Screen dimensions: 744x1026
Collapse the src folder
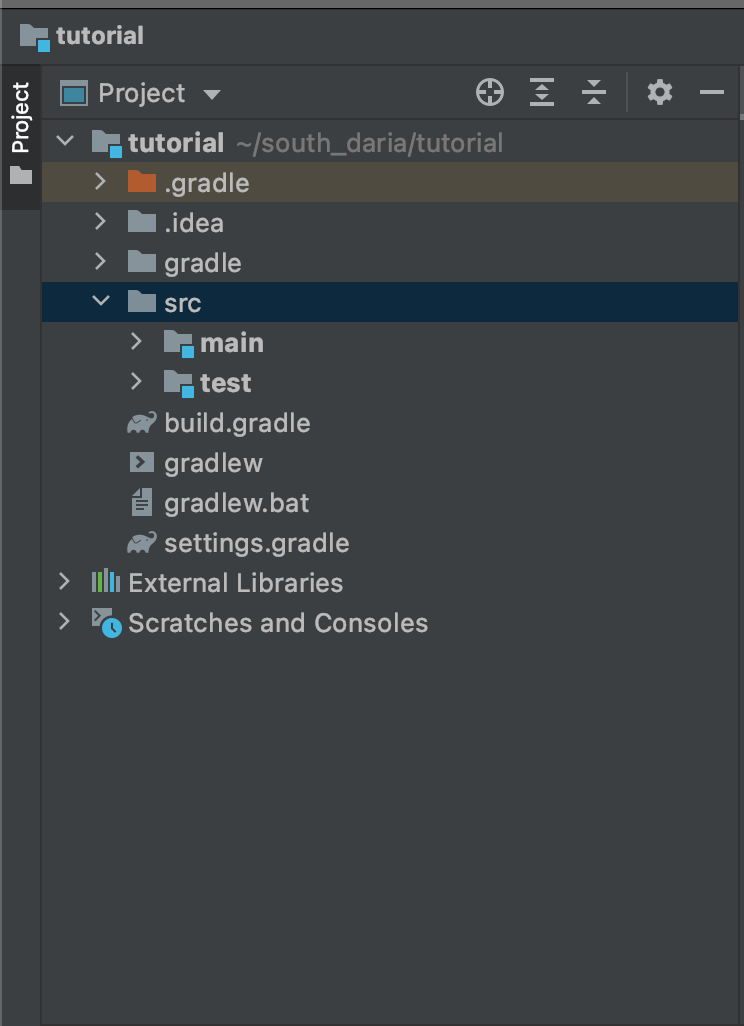click(x=101, y=302)
